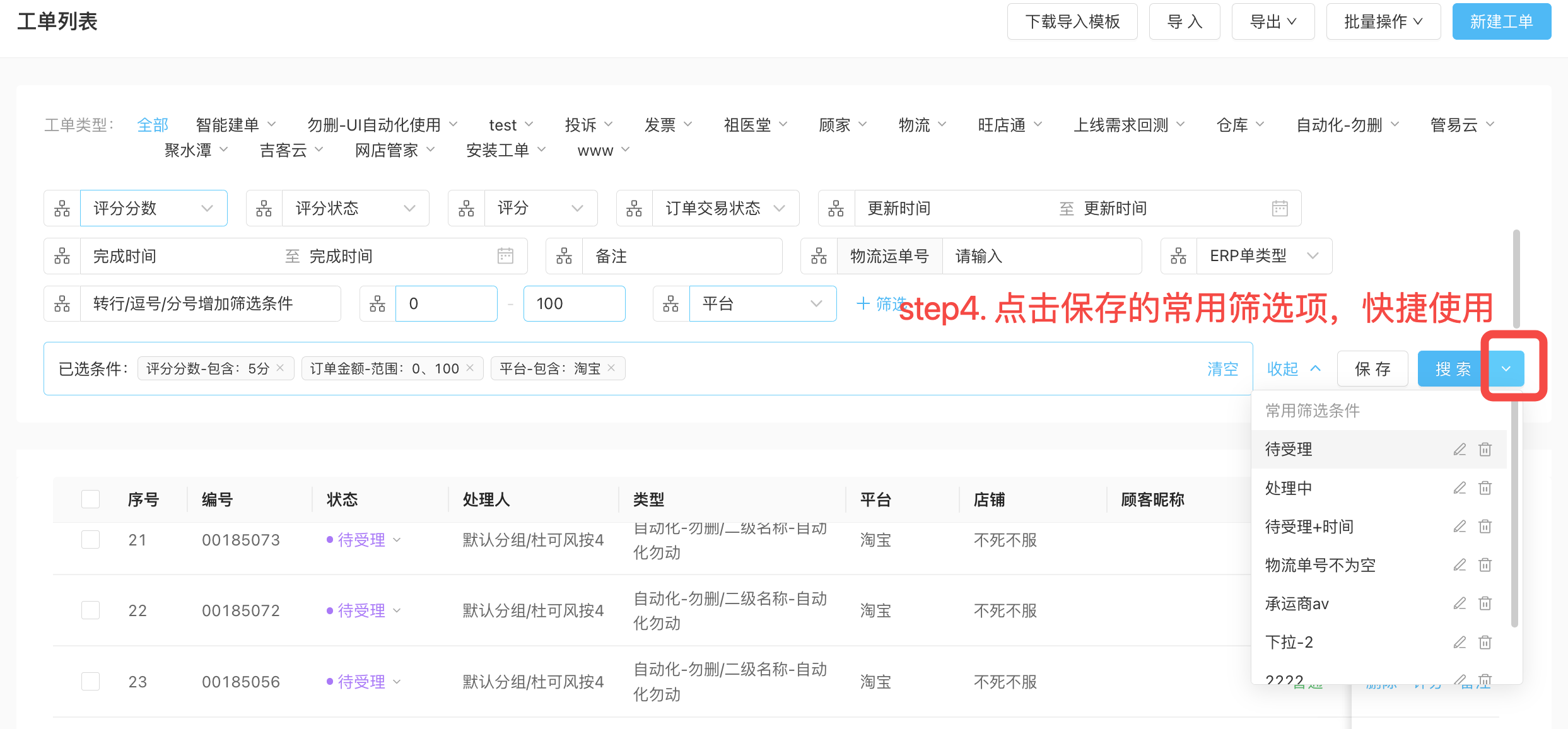Remove the 订单金额-范围 condition tag
1568x729 pixels.
(470, 368)
